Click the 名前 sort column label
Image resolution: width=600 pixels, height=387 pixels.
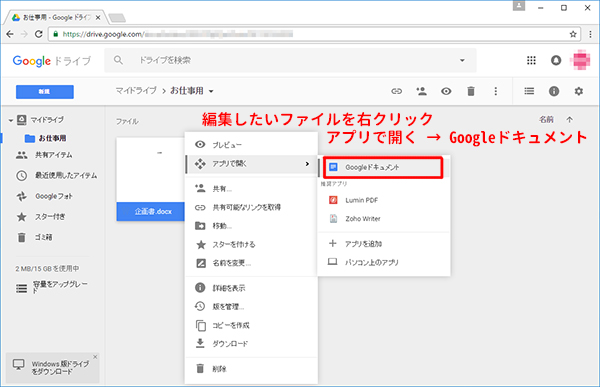[x=546, y=120]
